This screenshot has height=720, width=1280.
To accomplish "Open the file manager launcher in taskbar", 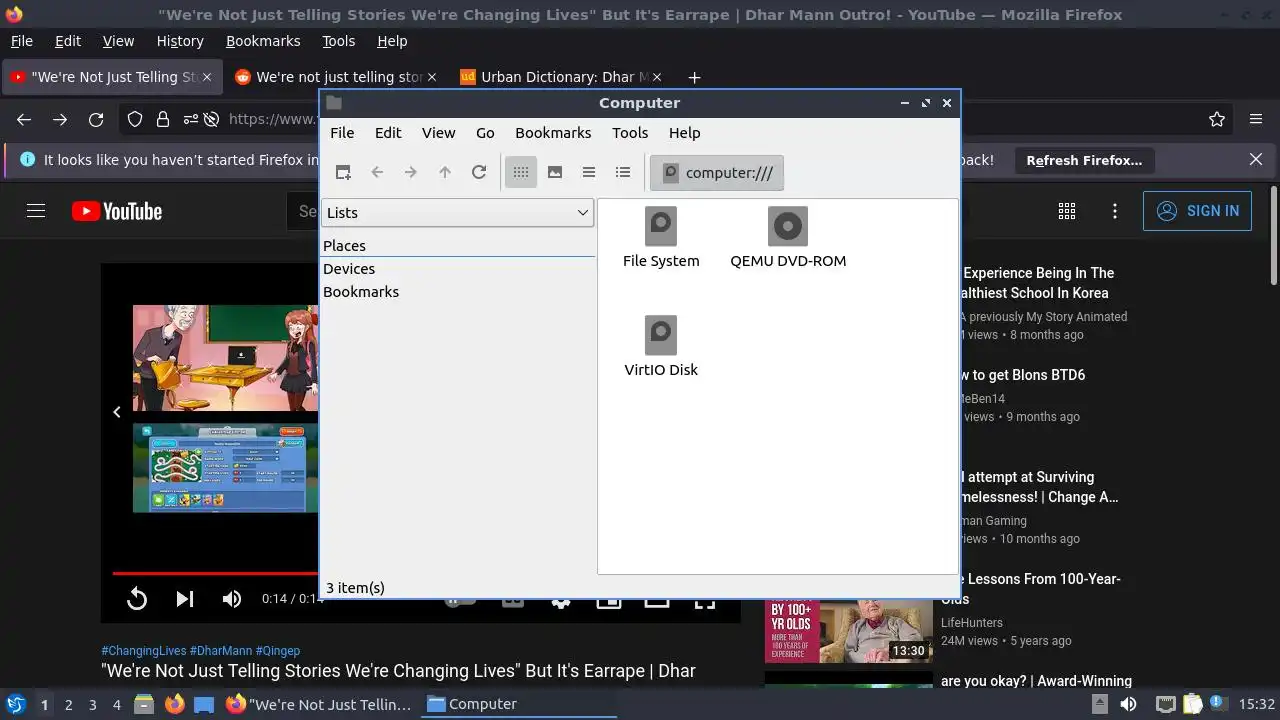I will click(x=143, y=704).
